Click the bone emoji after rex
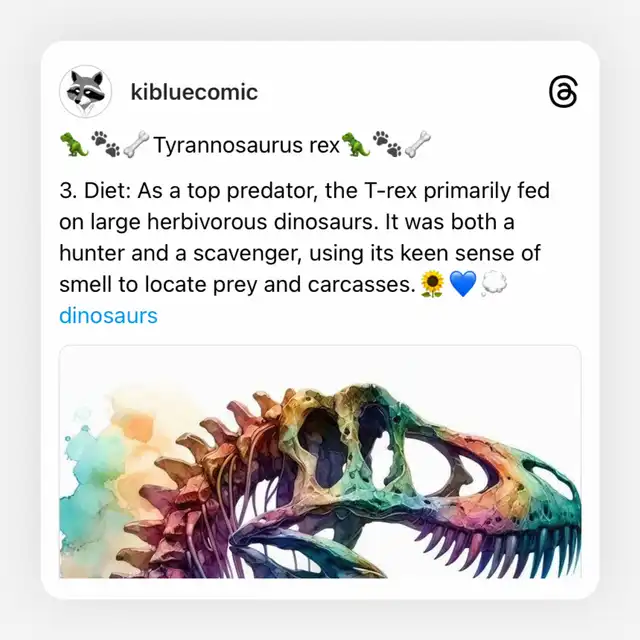Image resolution: width=640 pixels, height=640 pixels. pos(418,144)
